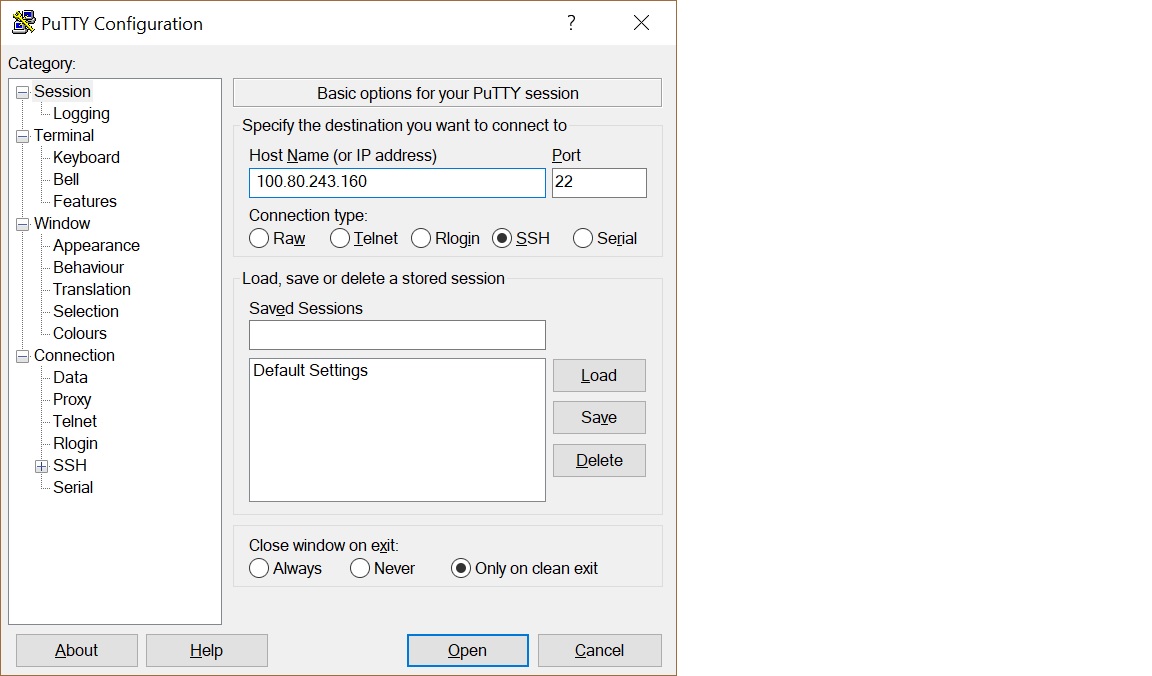Select Default Settings in saved sessions list
The height and width of the screenshot is (676, 1152).
pos(311,371)
